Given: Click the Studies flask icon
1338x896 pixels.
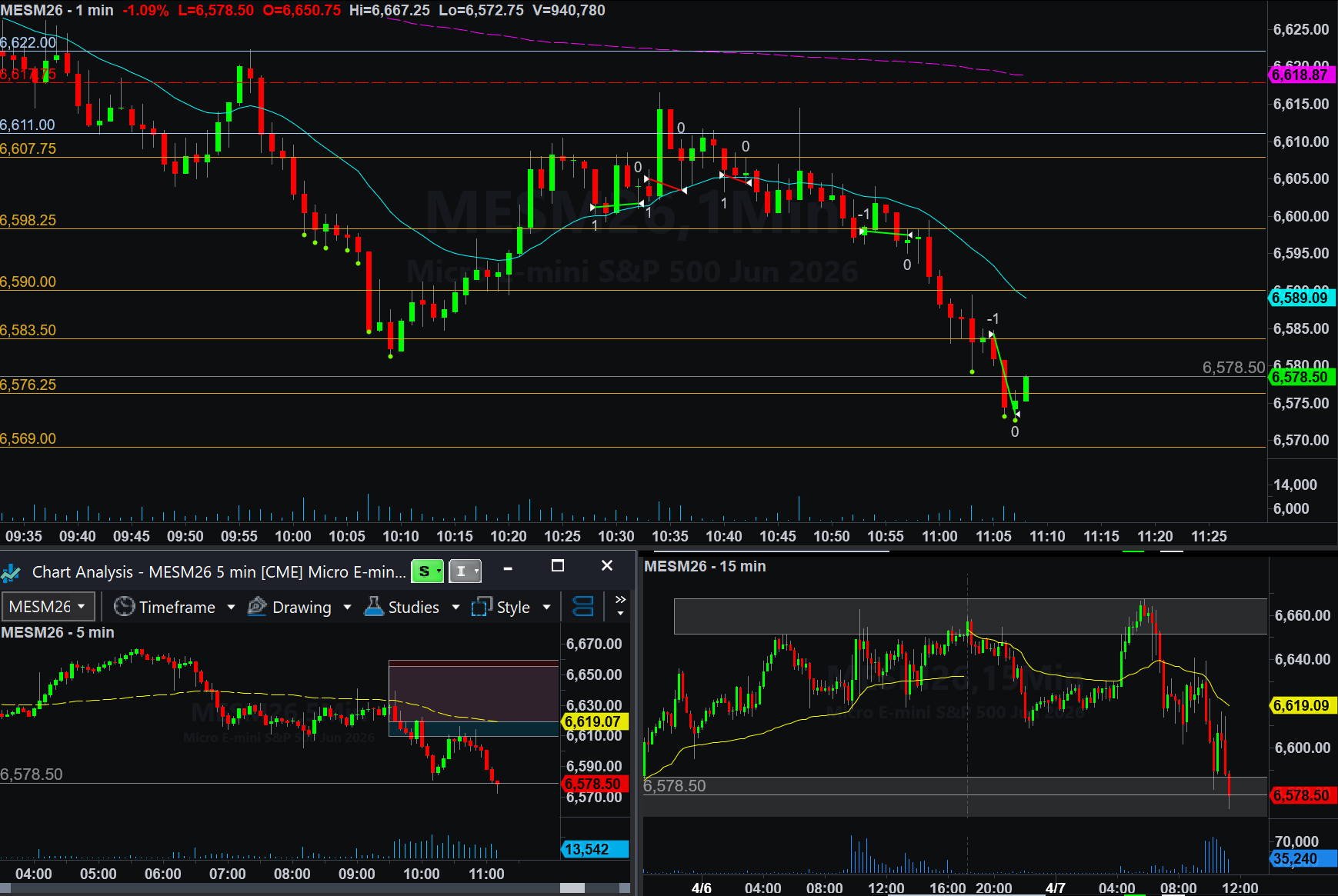Looking at the screenshot, I should click(x=374, y=607).
